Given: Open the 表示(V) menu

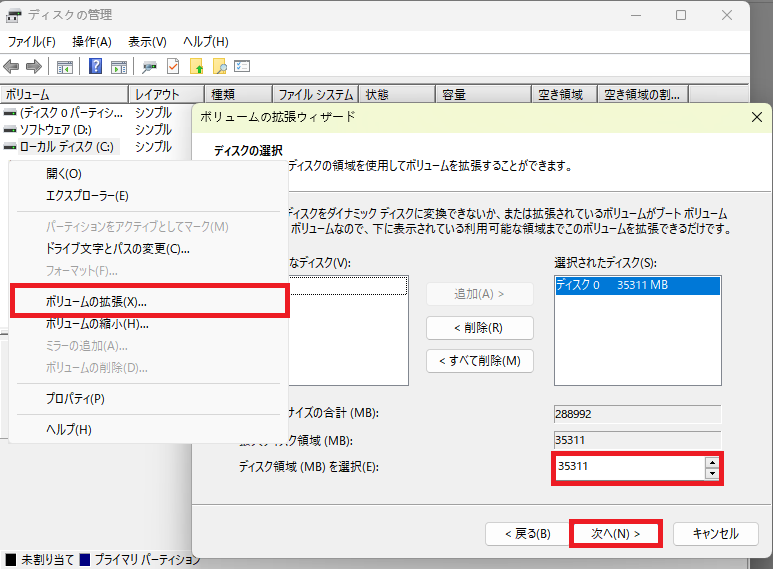Looking at the screenshot, I should tap(147, 42).
